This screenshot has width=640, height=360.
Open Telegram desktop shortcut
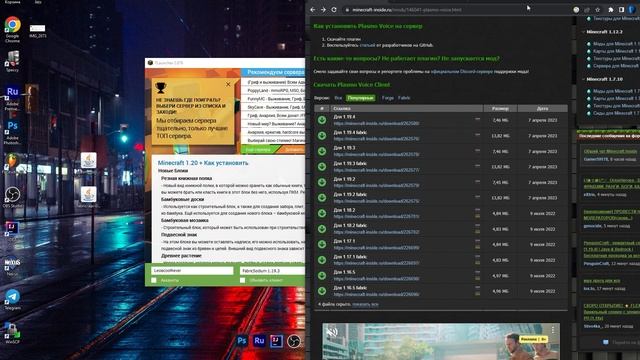(13, 299)
